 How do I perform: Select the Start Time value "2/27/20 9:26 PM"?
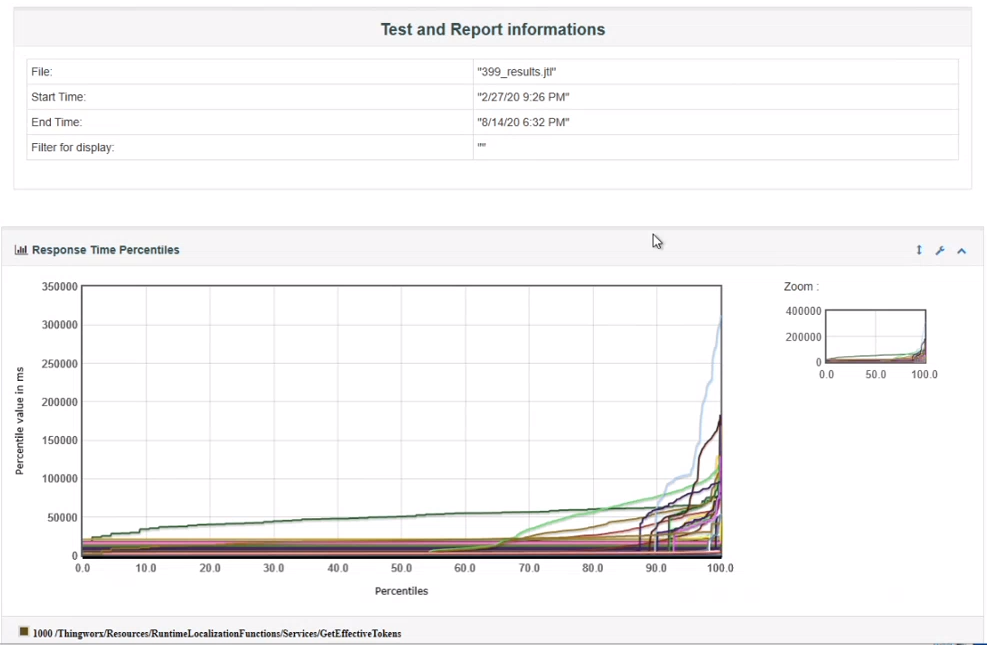click(x=523, y=97)
